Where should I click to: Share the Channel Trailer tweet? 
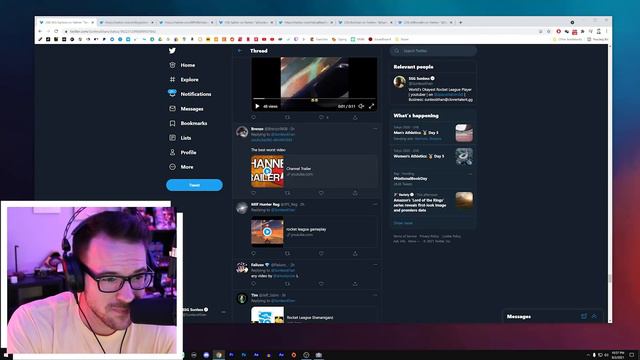(x=355, y=193)
